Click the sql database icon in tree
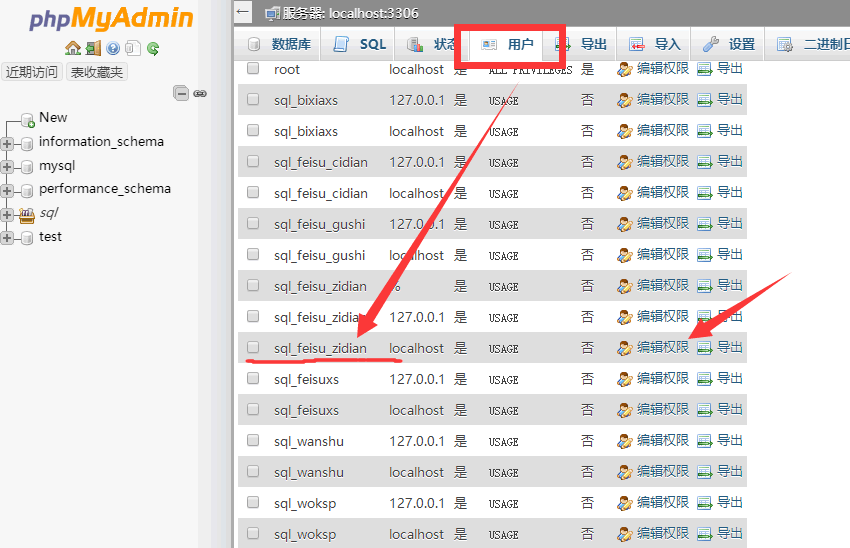The image size is (850, 548). coord(27,215)
